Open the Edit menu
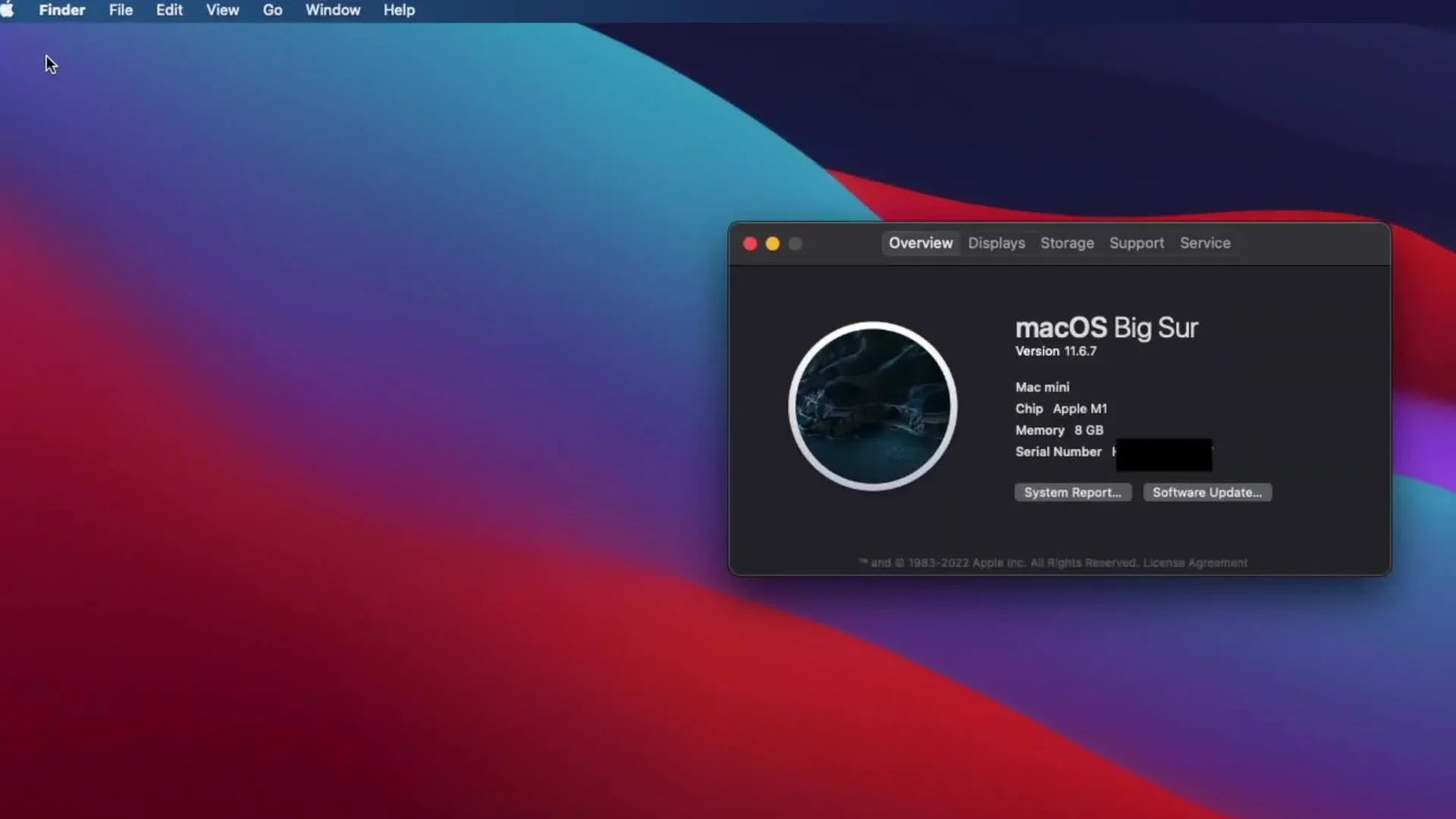Screen dimensions: 1456x819 pyautogui.click(x=169, y=10)
